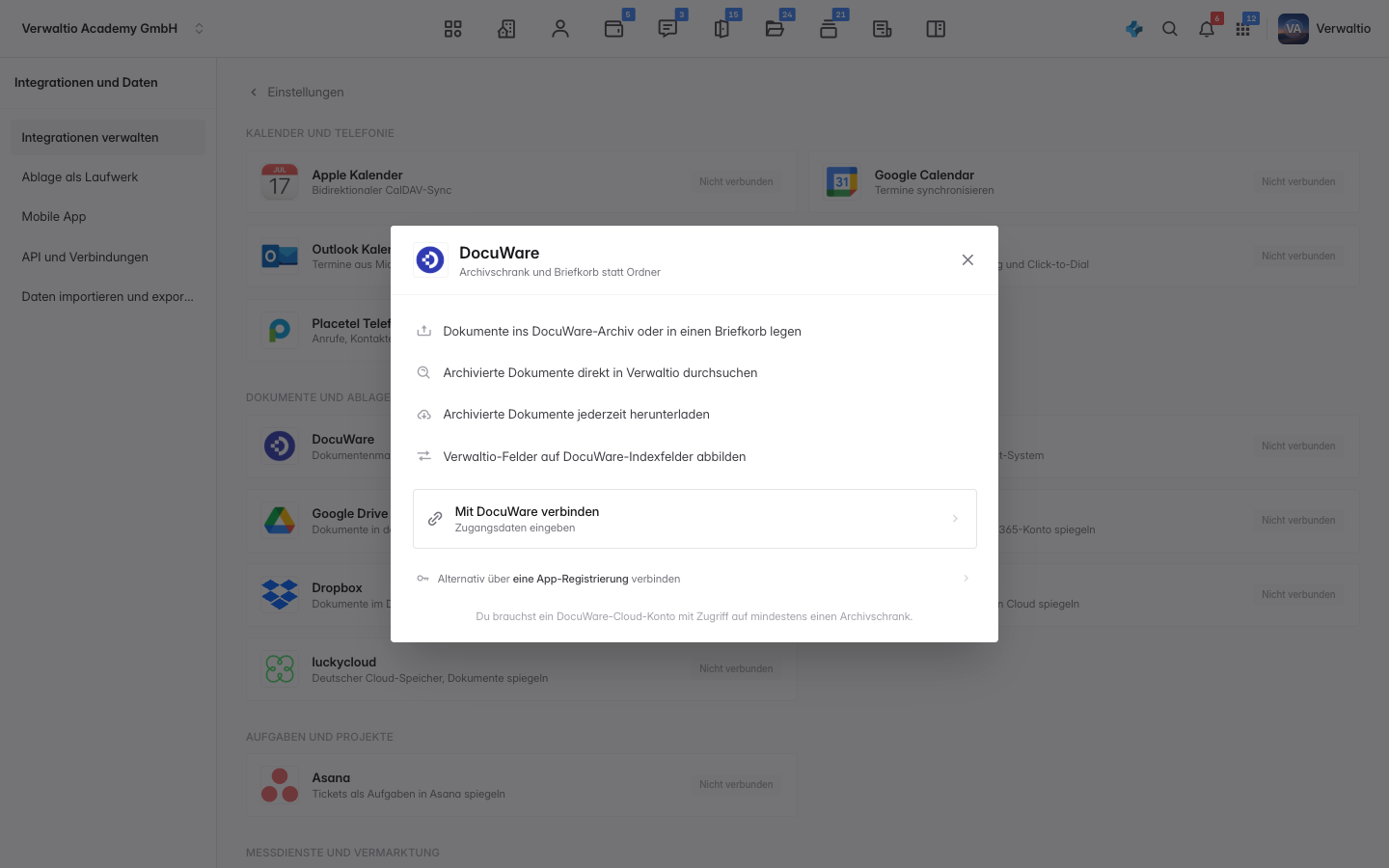
Task: Open the luckycloud integration card
Action: 522,669
